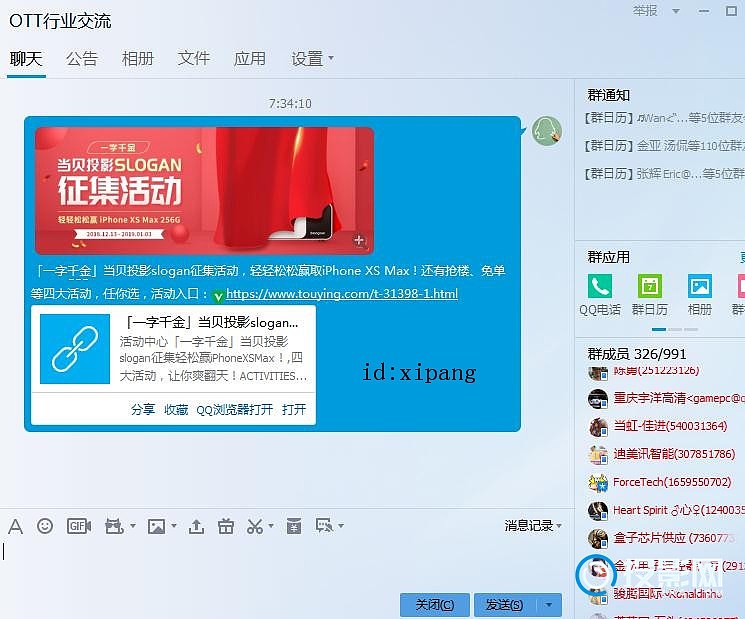Switch to the 聊天 tab
Viewport: 745px width, 619px height.
click(26, 59)
